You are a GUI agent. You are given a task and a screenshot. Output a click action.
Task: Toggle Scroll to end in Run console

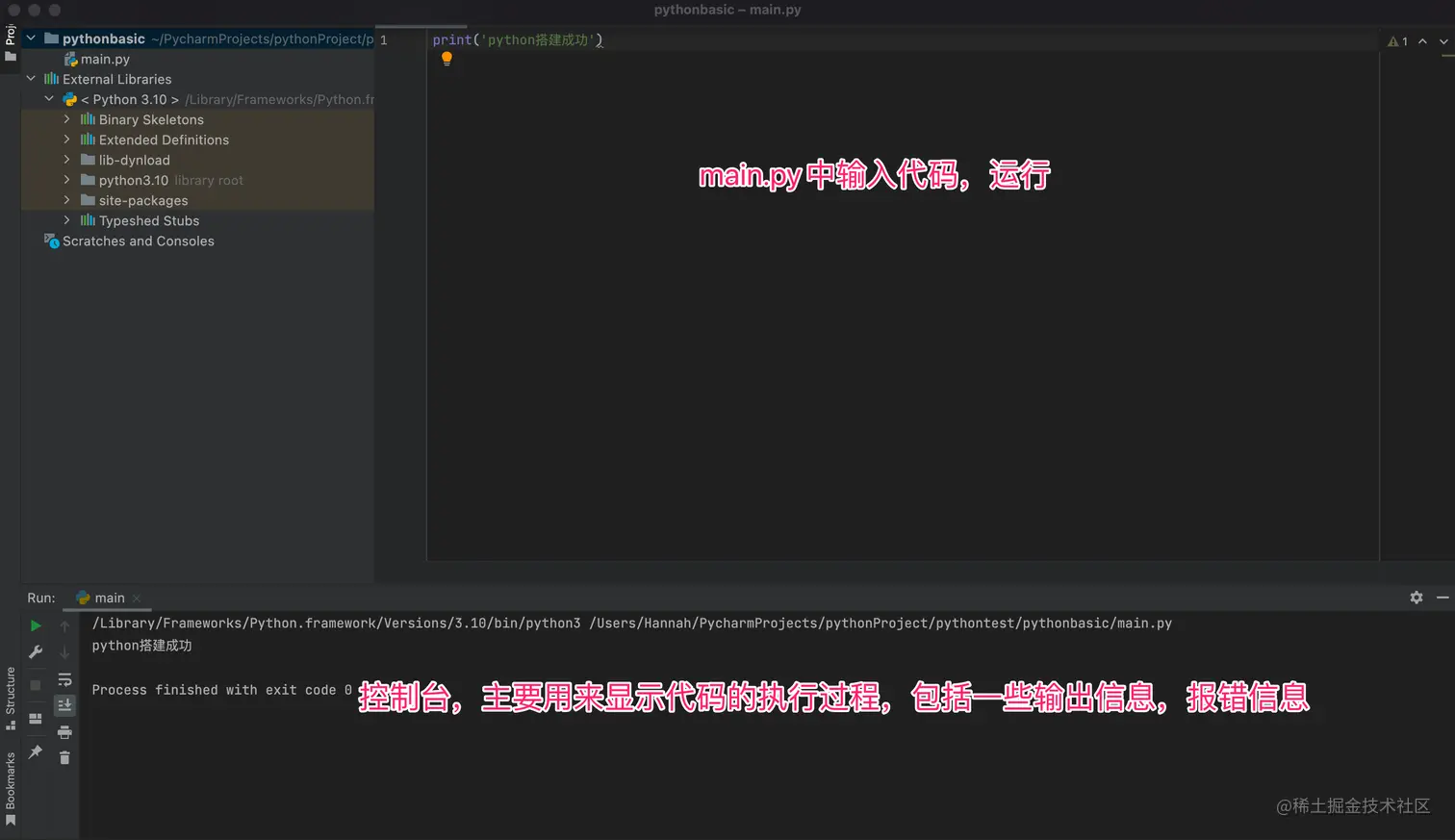coord(64,705)
